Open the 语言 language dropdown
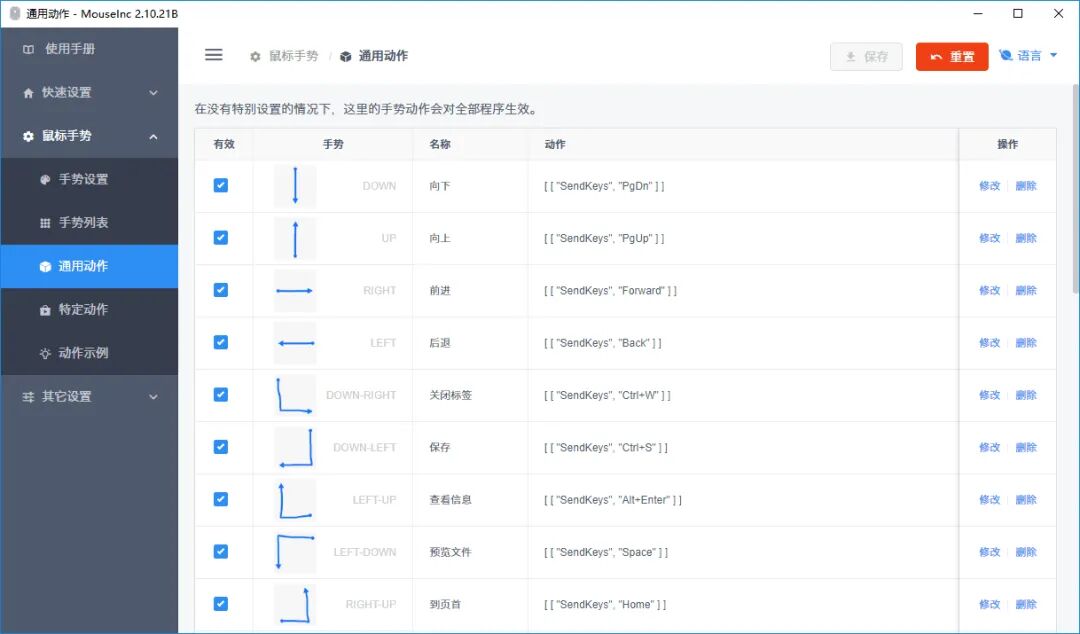The image size is (1080, 634). (1028, 56)
